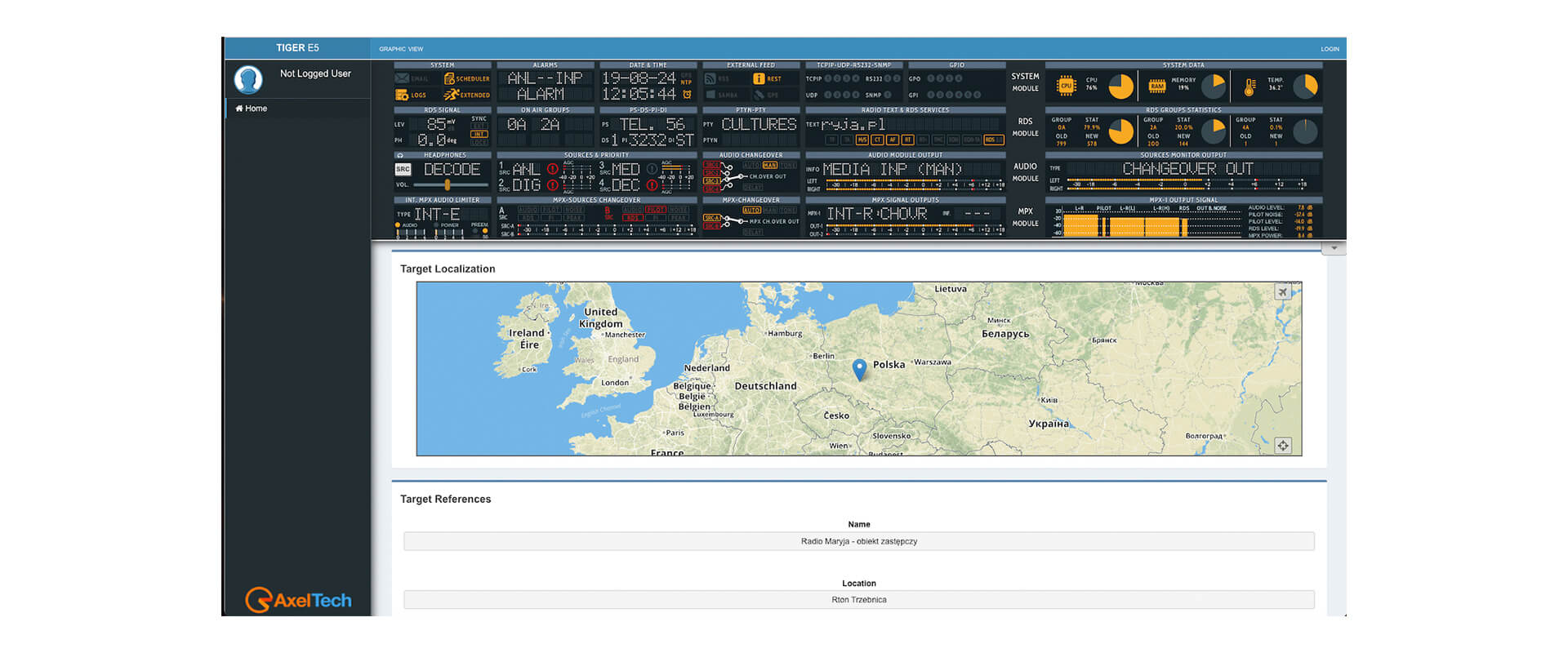
Task: Click the Name field with Radio Maryja
Action: pyautogui.click(x=858, y=541)
